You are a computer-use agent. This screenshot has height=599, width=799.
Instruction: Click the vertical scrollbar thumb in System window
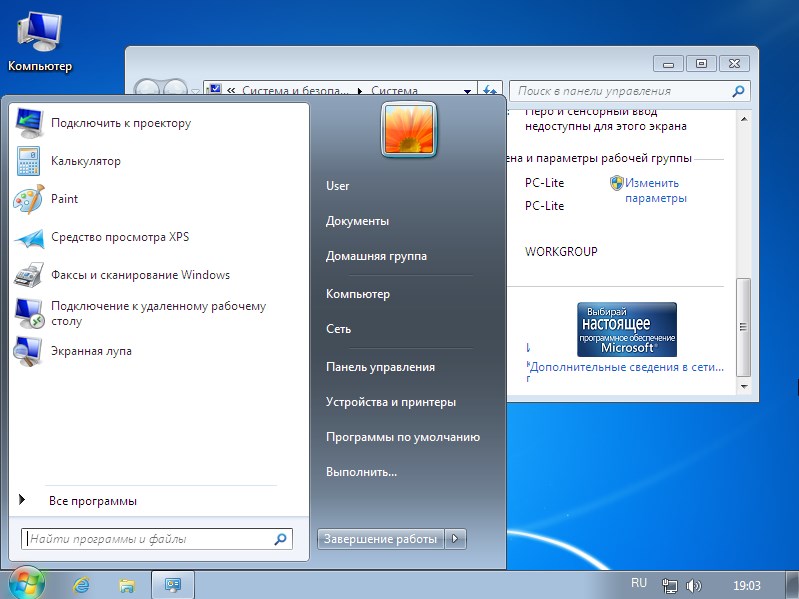[x=744, y=328]
